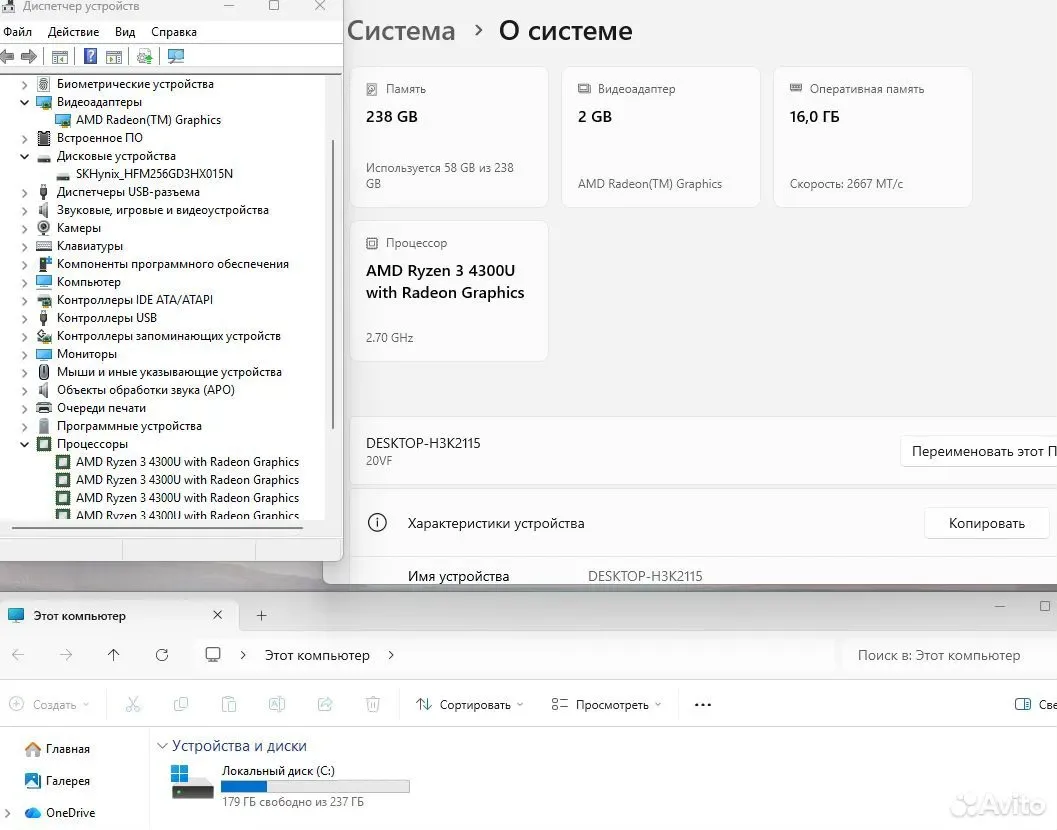Viewport: 1057px width, 830px height.
Task: Select Контроллеры IDE ATA/ATAPI item
Action: click(135, 300)
